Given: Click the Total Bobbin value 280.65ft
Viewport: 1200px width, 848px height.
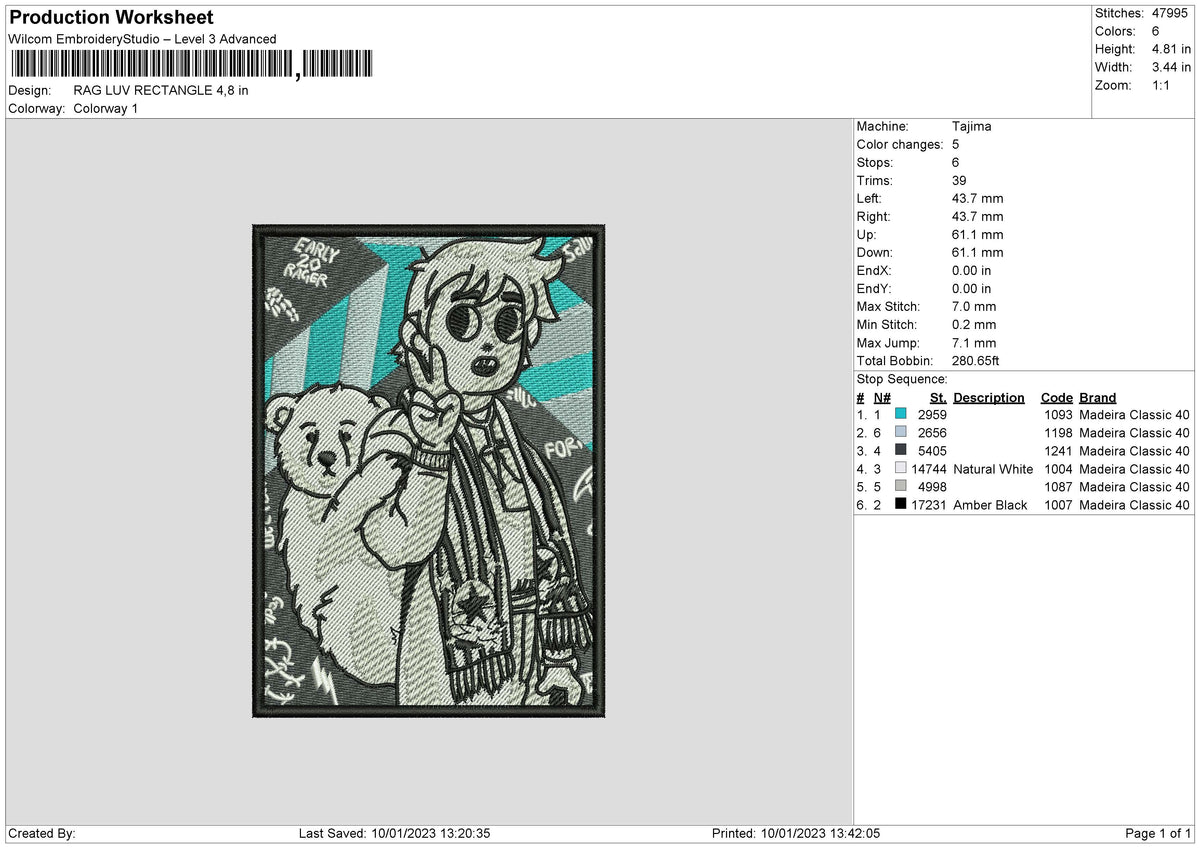Looking at the screenshot, I should click(x=976, y=360).
